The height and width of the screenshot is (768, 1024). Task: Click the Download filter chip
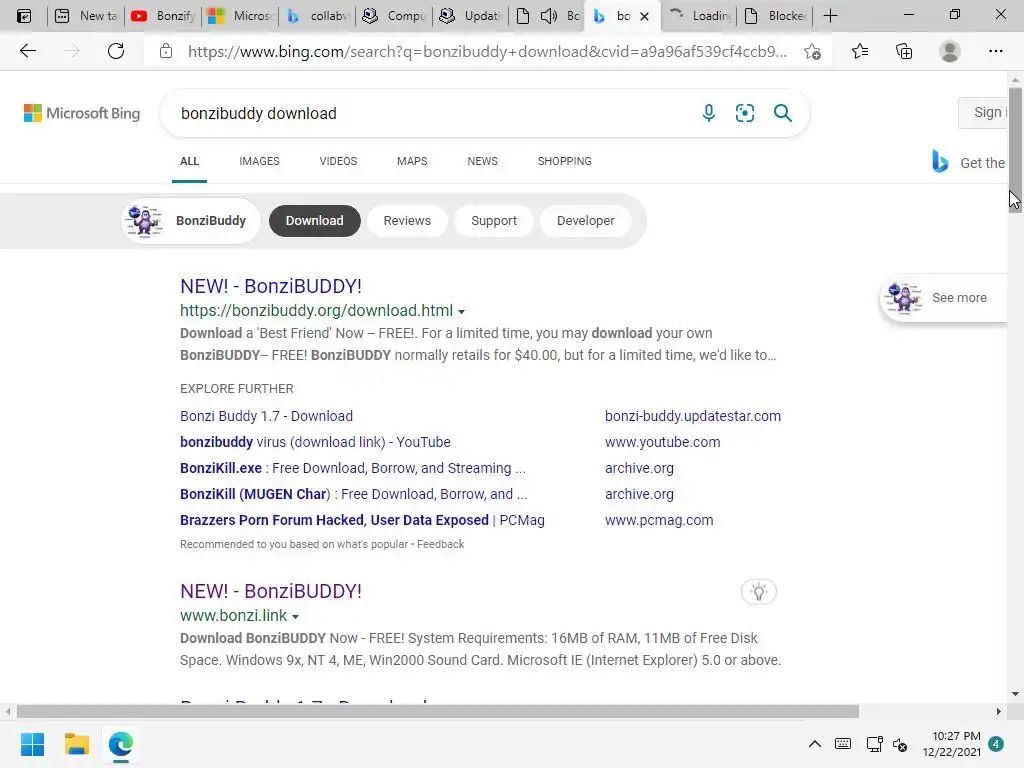click(315, 221)
